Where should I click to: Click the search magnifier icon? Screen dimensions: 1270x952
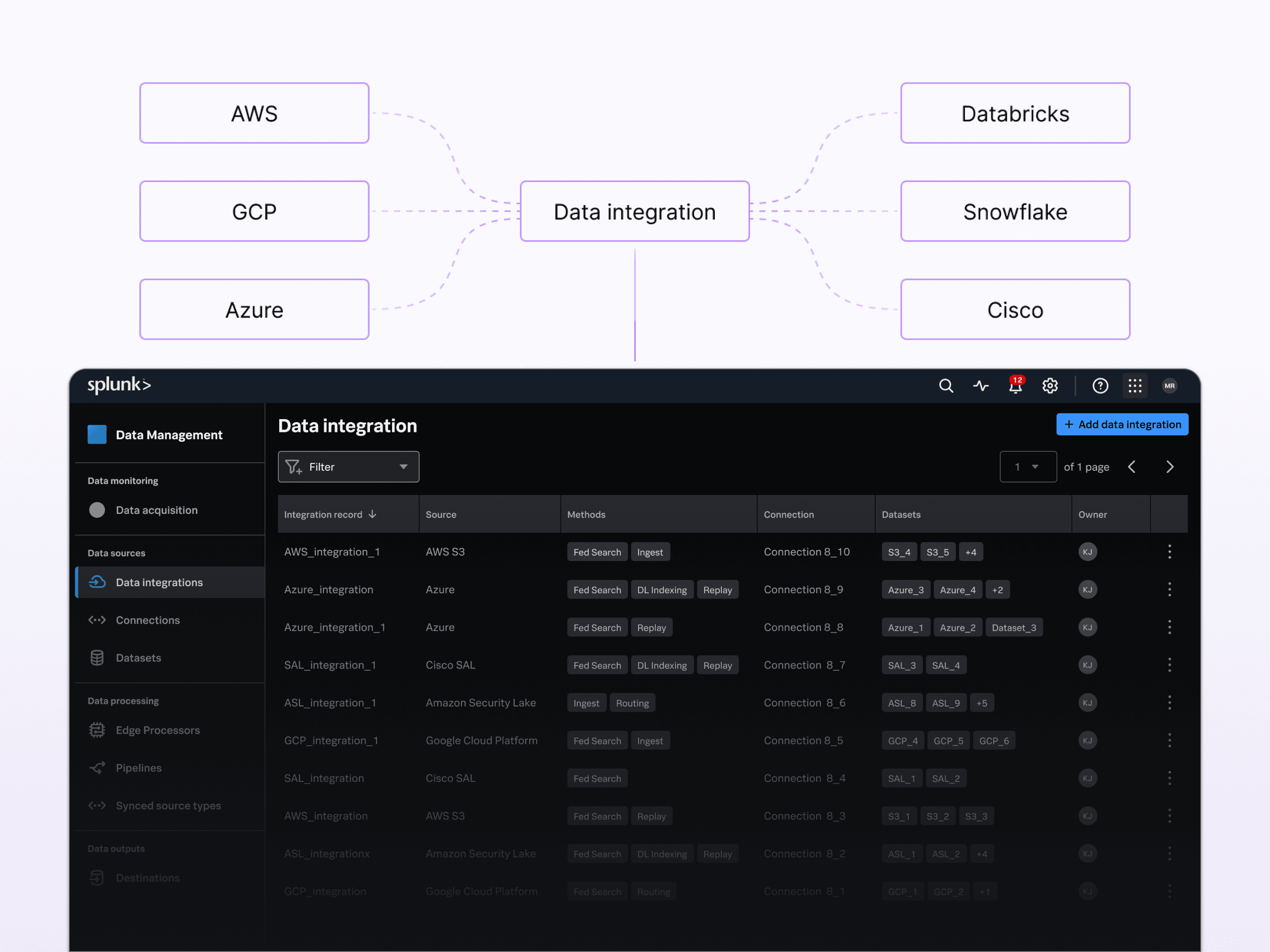[x=945, y=386]
